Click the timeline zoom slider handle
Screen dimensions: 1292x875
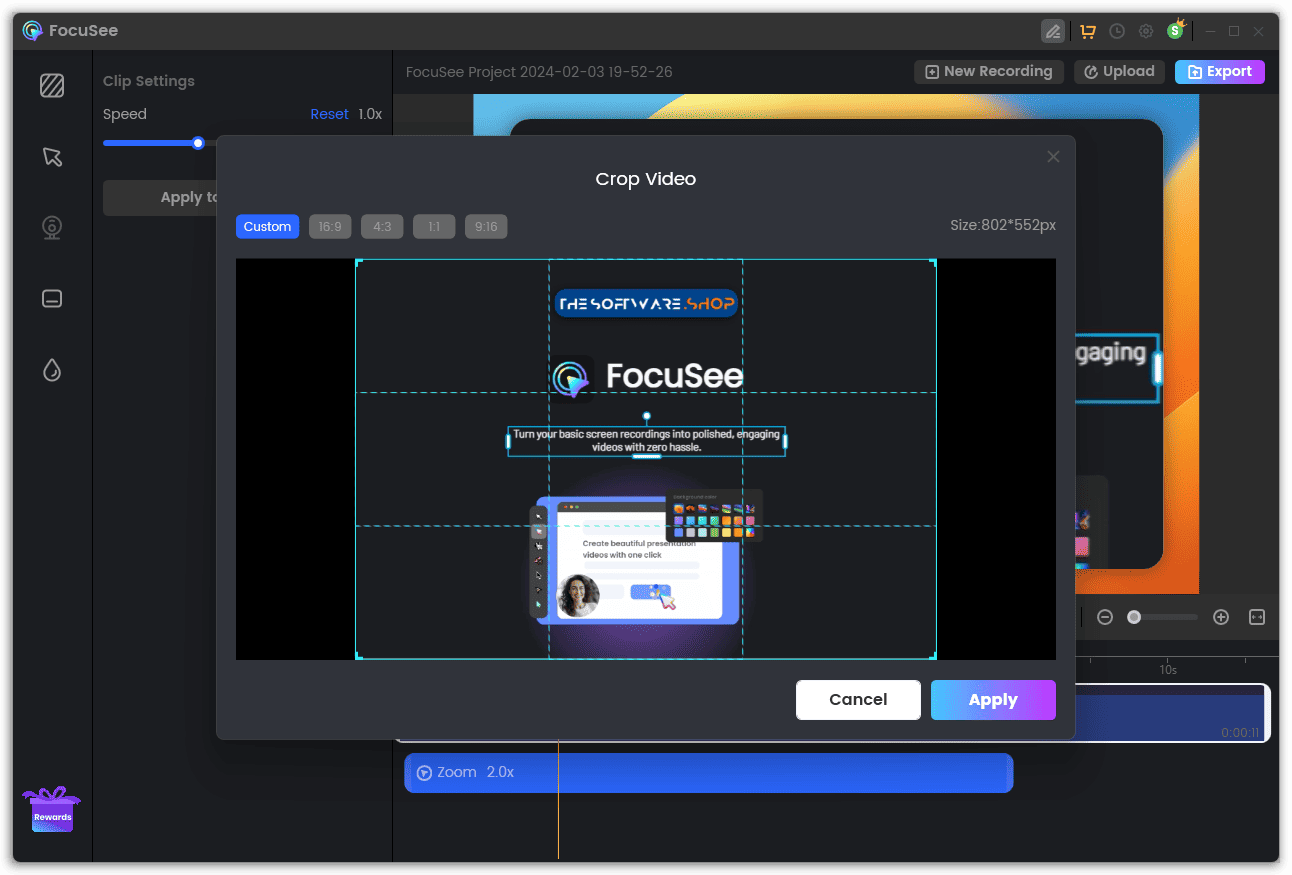coord(1134,617)
